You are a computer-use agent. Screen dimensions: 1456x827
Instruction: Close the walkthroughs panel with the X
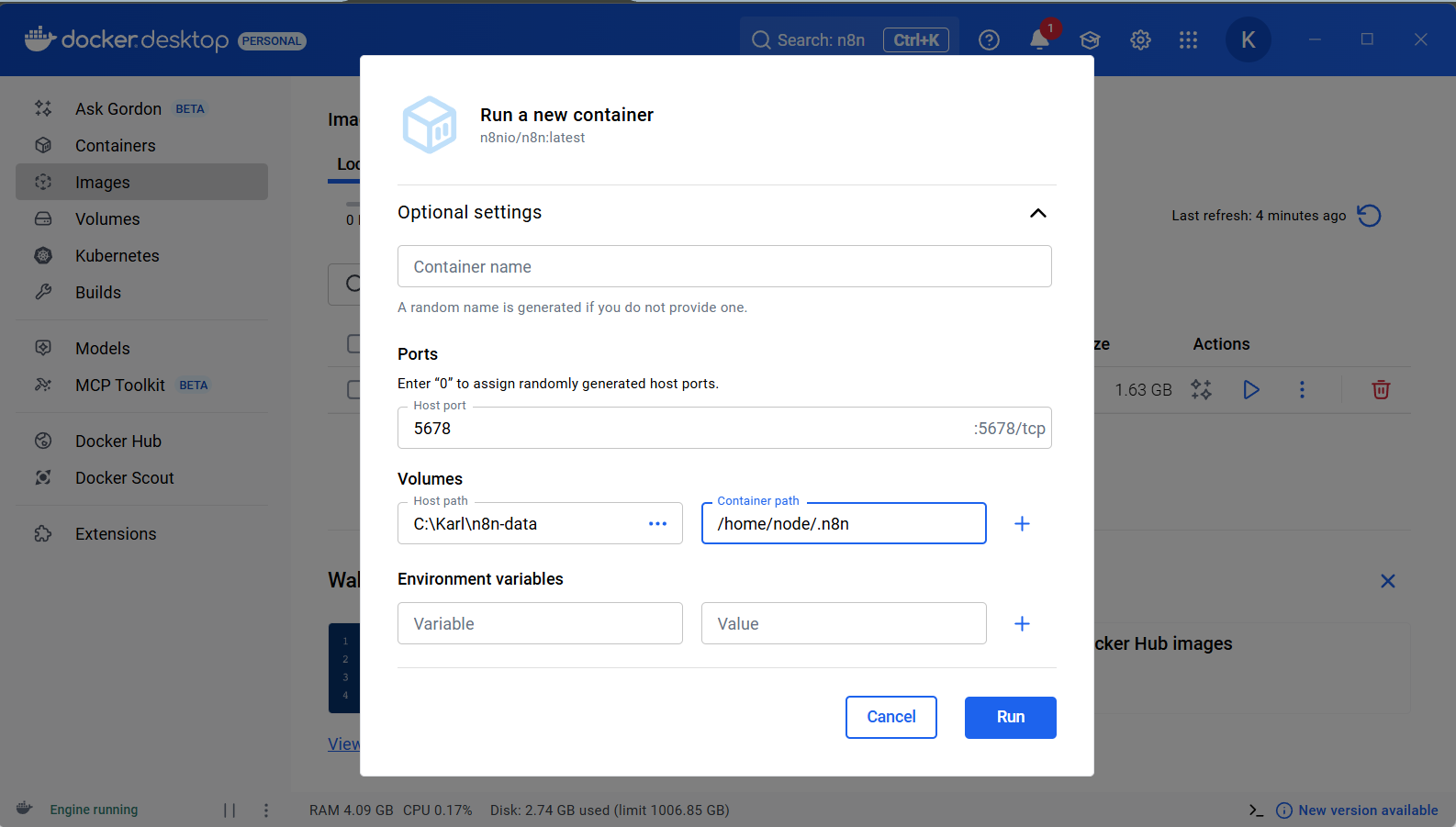(x=1388, y=581)
